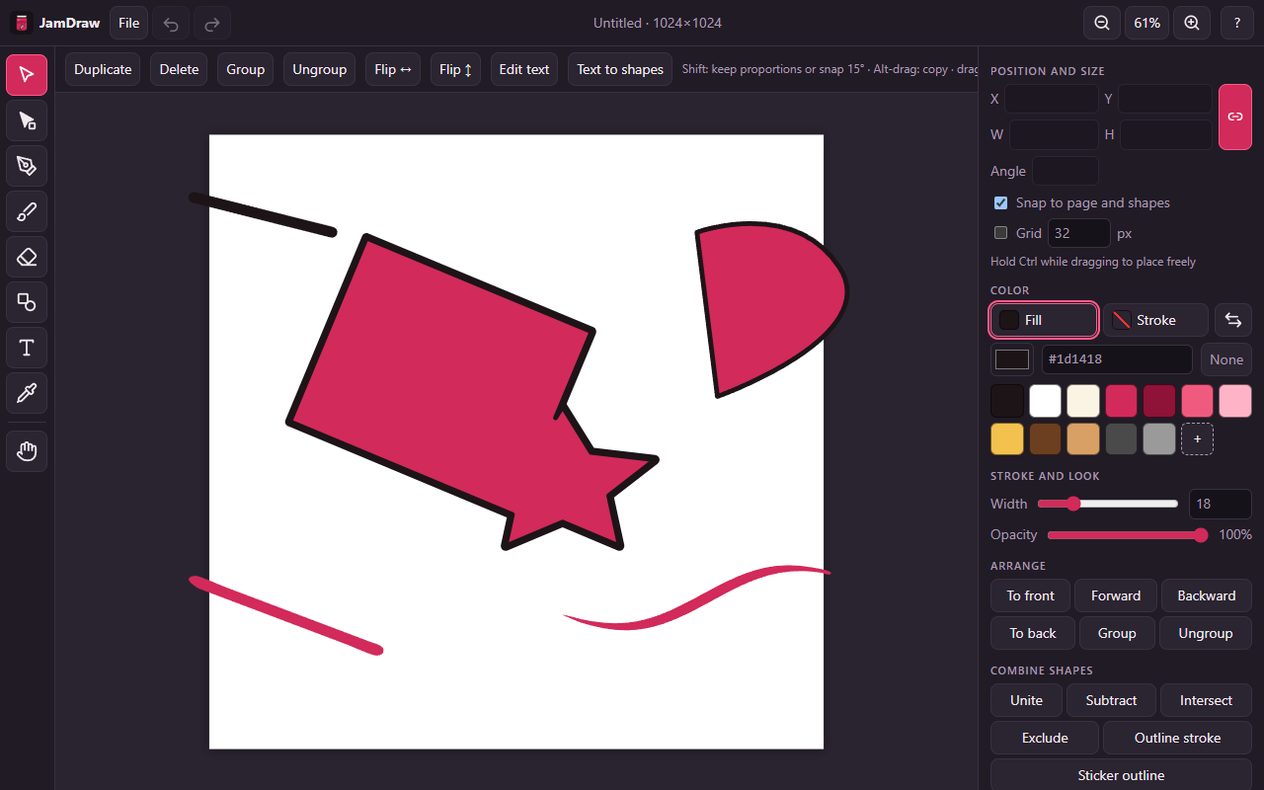1264x790 pixels.
Task: Choose the dark brown swatch
Action: [1045, 439]
